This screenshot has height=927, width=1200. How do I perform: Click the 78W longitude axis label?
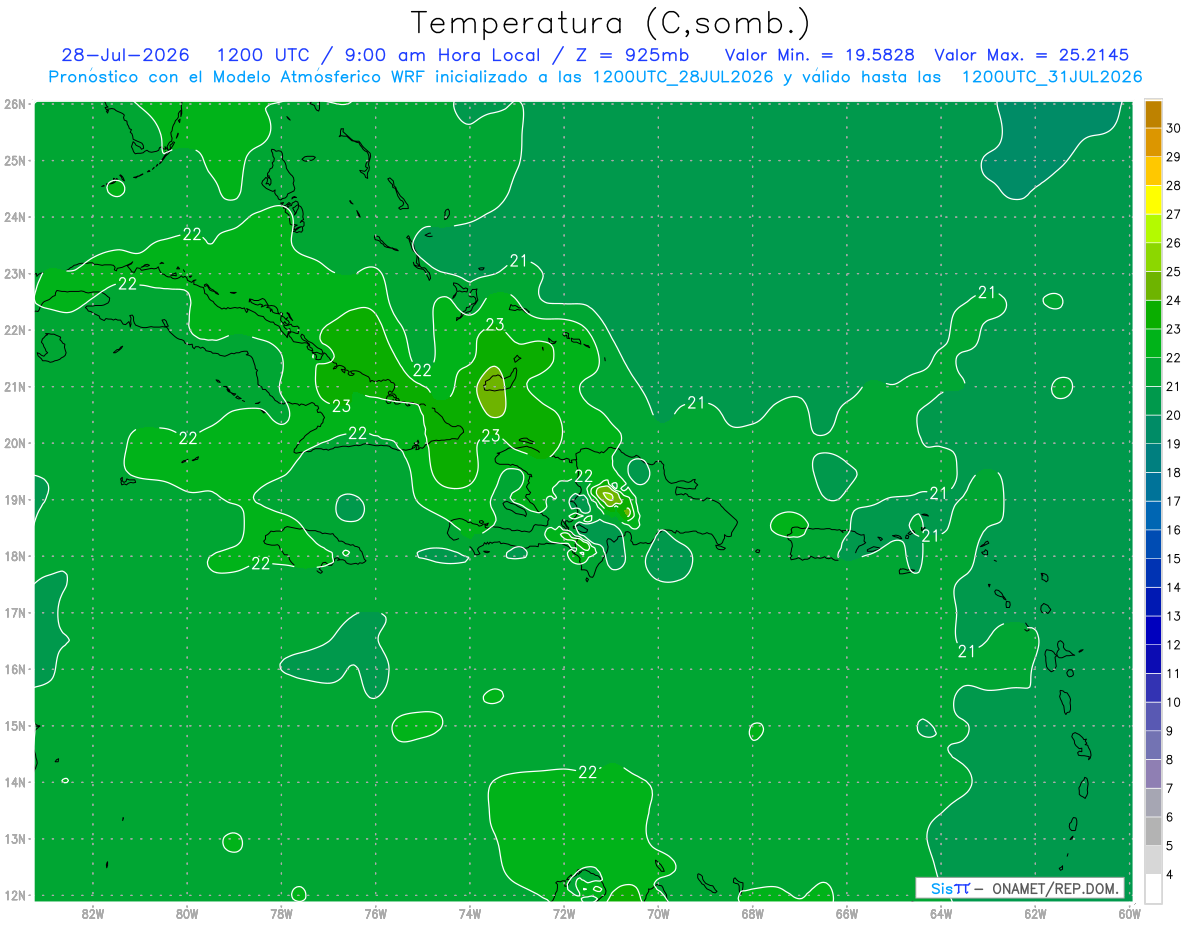point(281,913)
